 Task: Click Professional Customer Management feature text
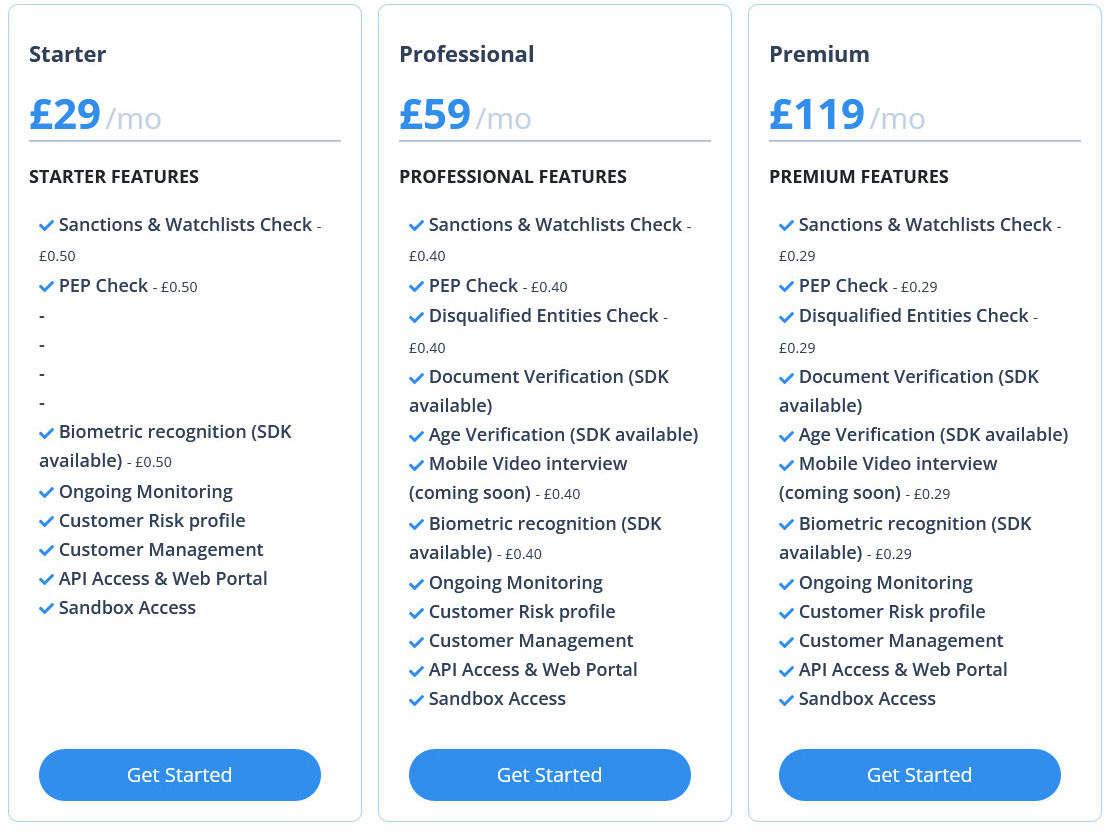tap(531, 641)
